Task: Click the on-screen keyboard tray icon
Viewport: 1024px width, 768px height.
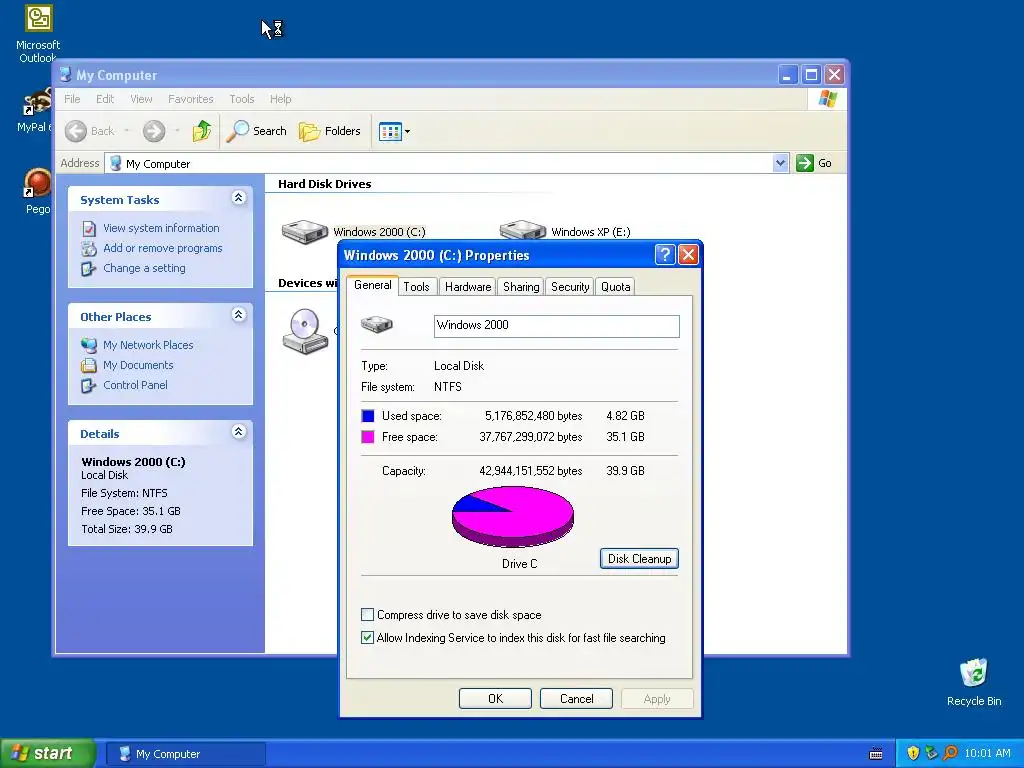Action: (876, 754)
